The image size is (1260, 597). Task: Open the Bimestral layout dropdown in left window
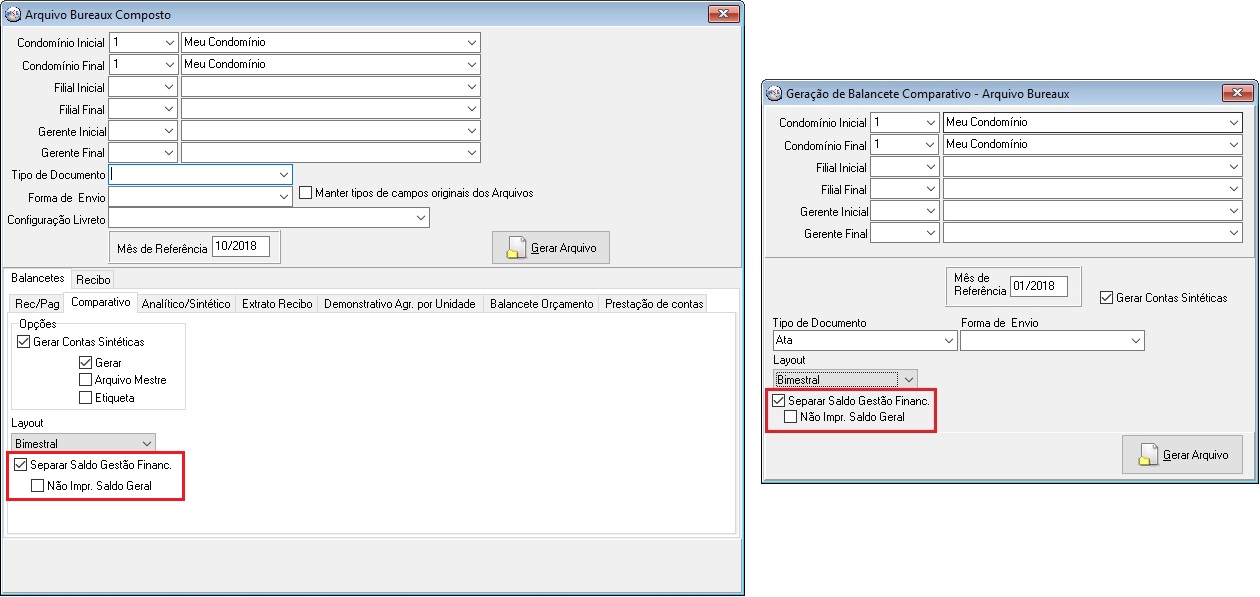148,443
